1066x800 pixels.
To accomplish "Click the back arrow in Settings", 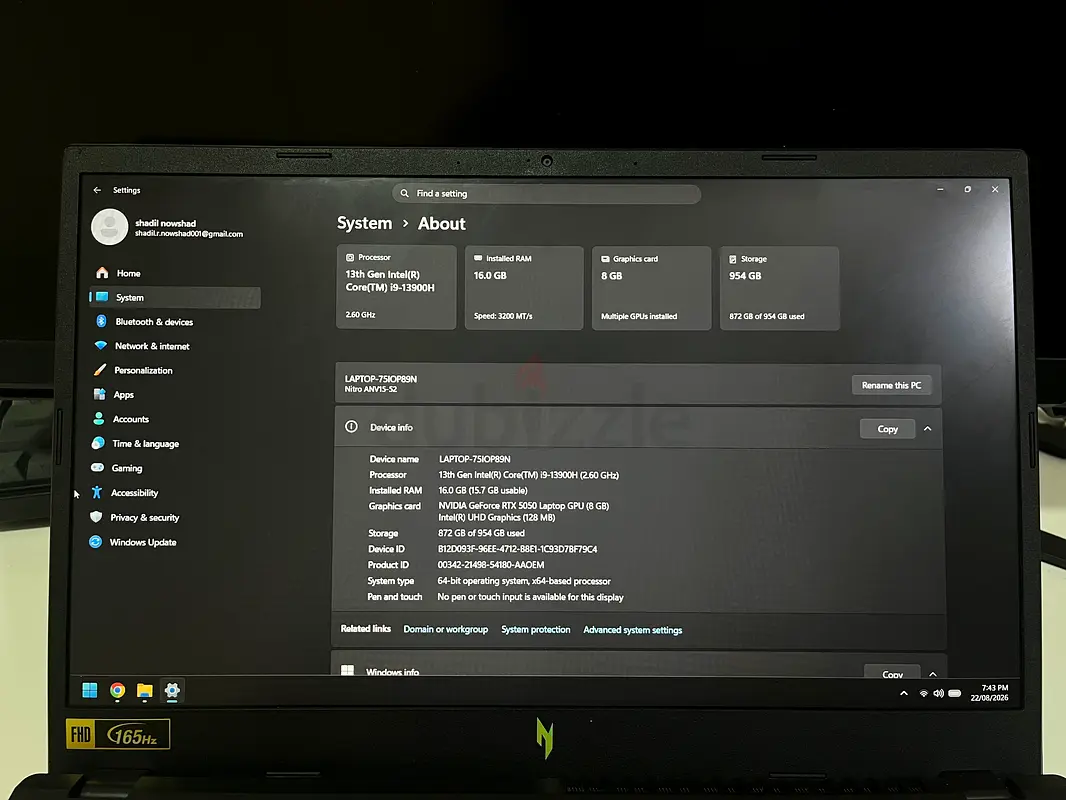I will (97, 190).
